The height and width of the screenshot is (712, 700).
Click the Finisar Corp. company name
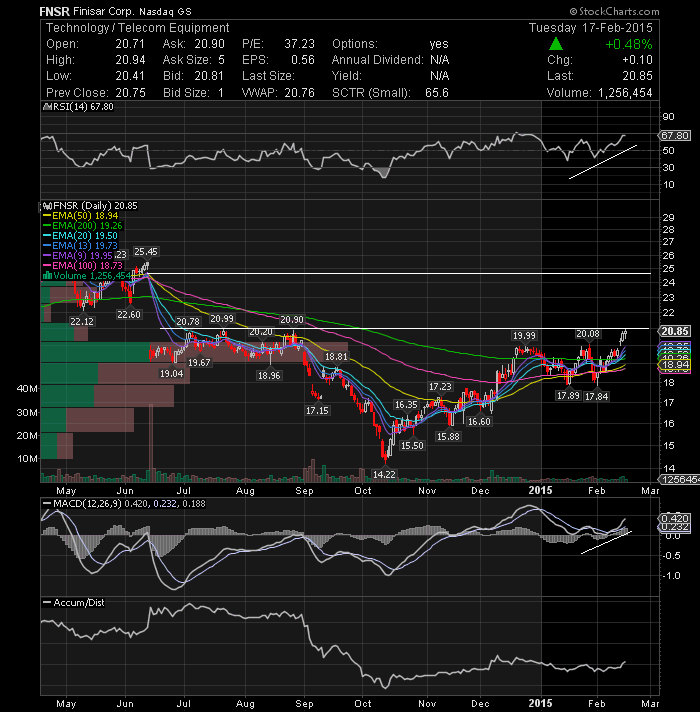[x=104, y=11]
